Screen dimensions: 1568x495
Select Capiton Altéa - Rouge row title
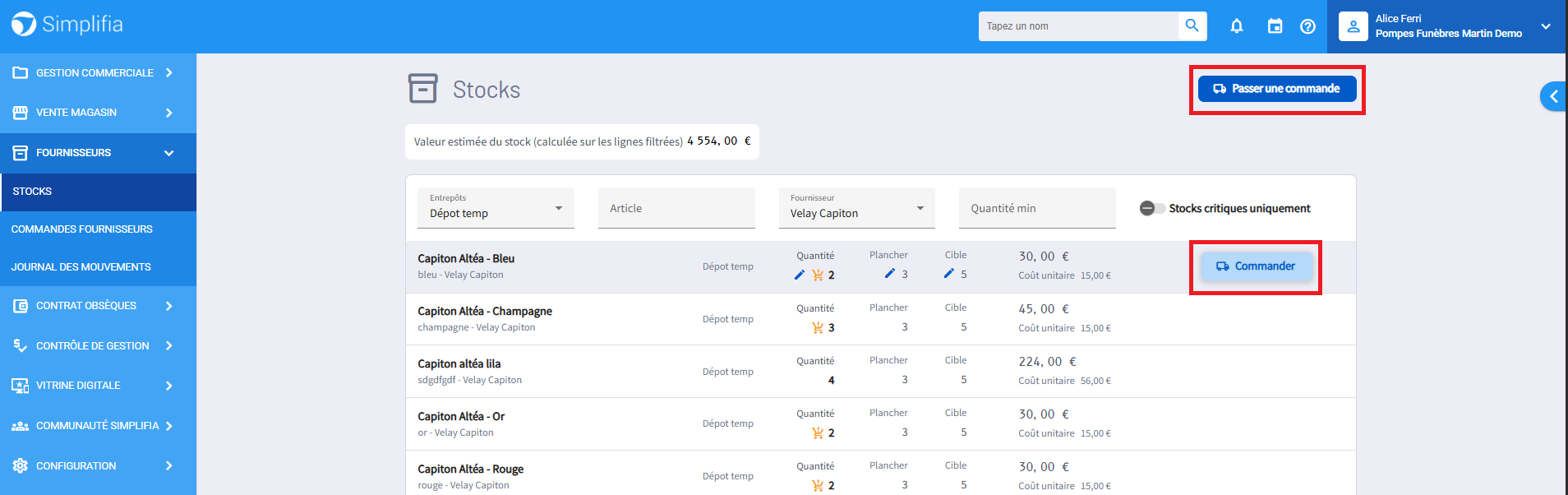[x=470, y=469]
